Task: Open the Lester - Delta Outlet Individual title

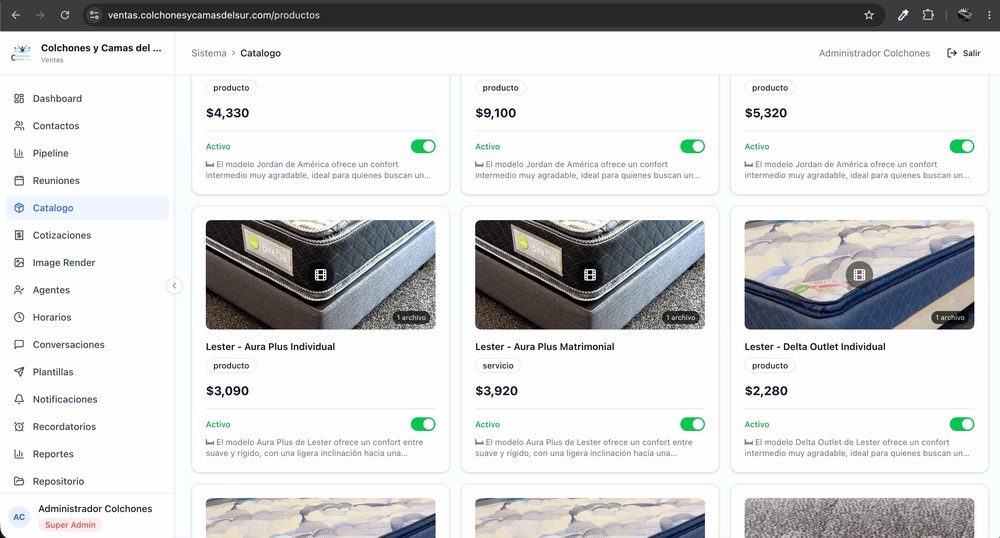Action: coord(815,347)
